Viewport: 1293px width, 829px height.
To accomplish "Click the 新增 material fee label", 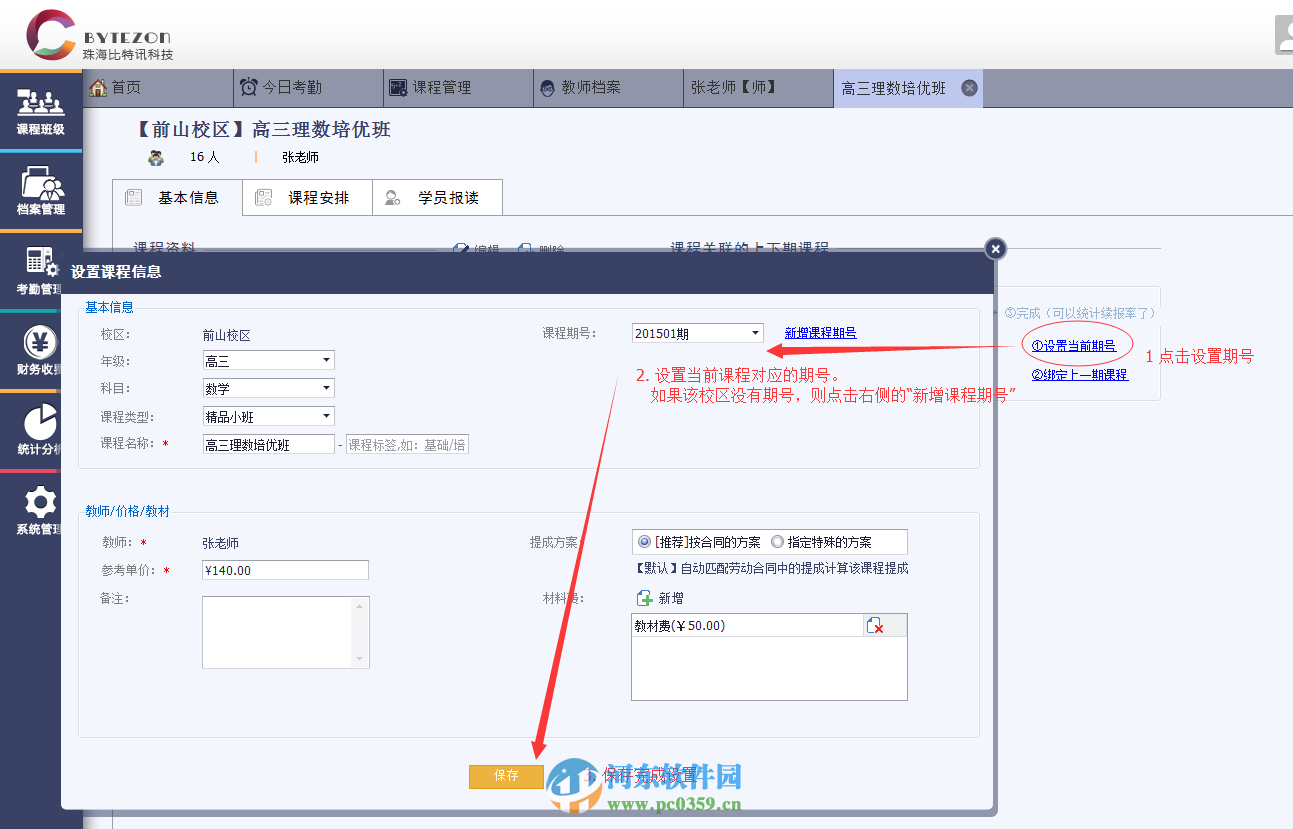I will 671,598.
